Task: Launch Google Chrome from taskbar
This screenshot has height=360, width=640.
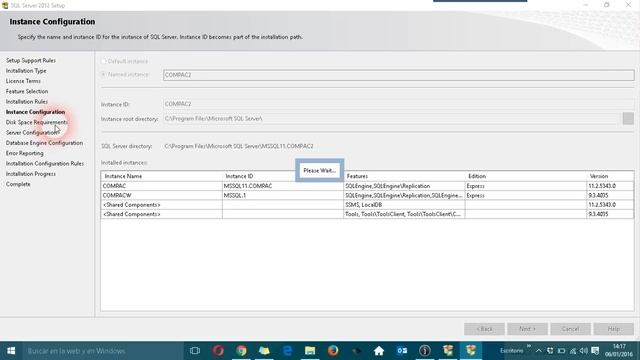Action: click(x=241, y=351)
